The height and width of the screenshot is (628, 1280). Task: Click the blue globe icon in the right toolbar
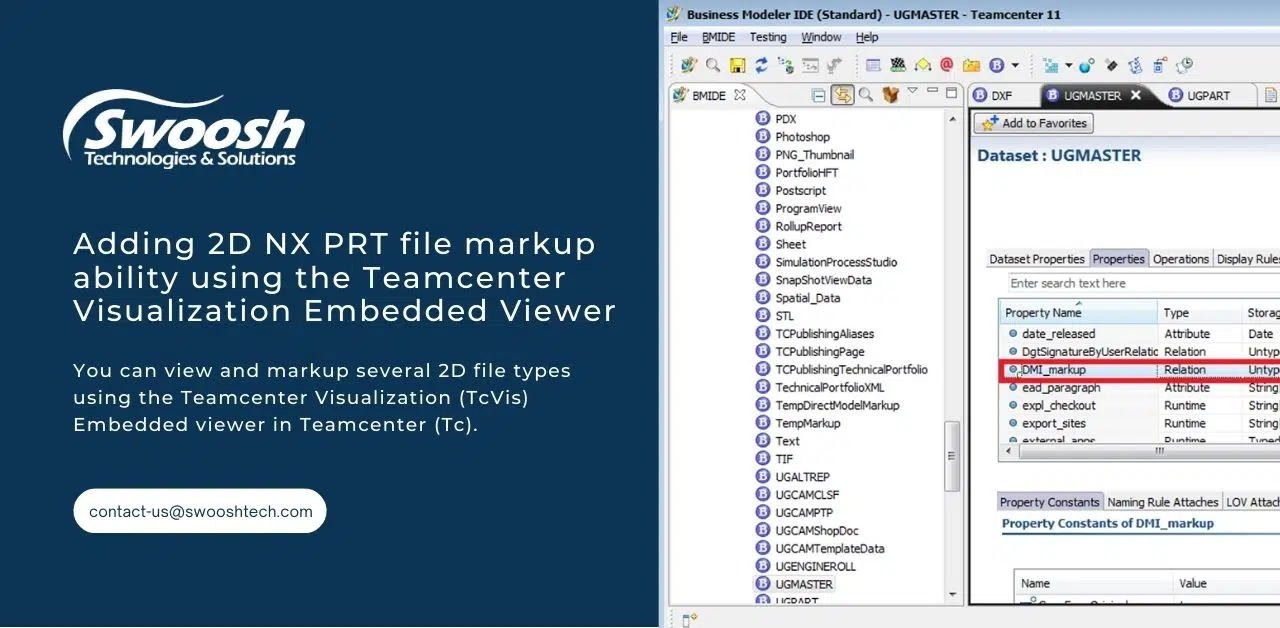tap(1084, 66)
